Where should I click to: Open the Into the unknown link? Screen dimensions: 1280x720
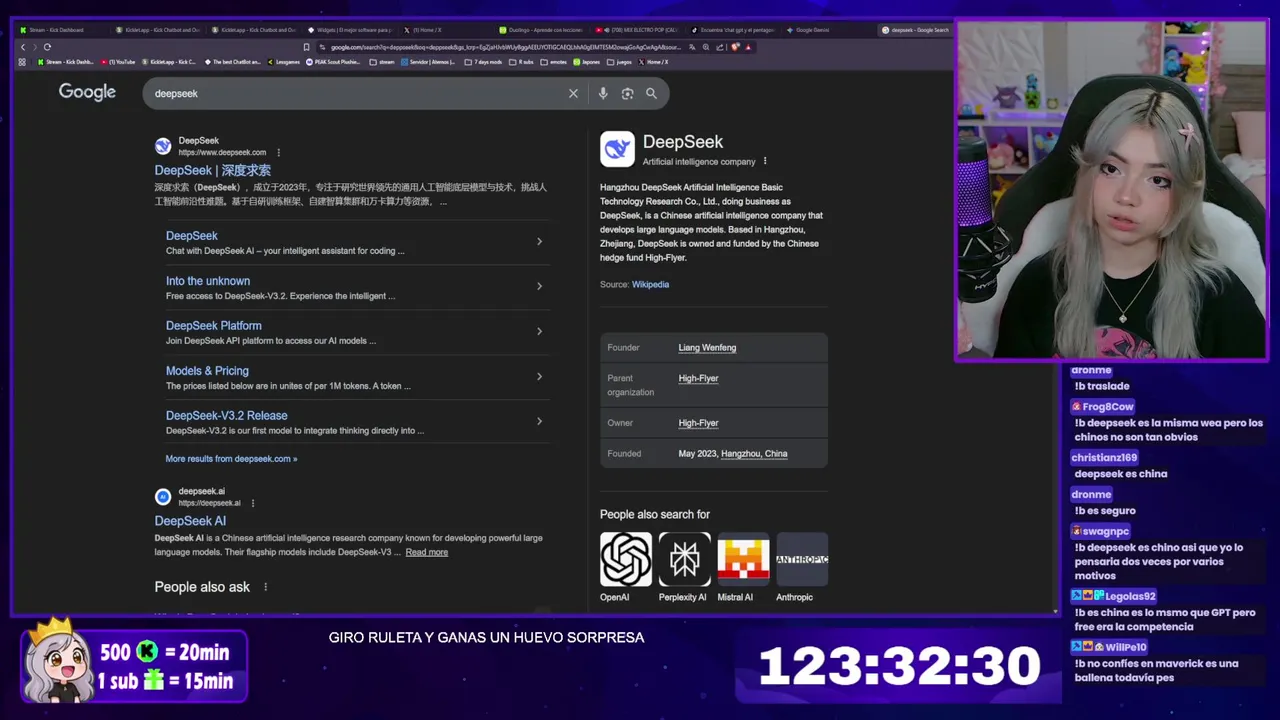(208, 281)
